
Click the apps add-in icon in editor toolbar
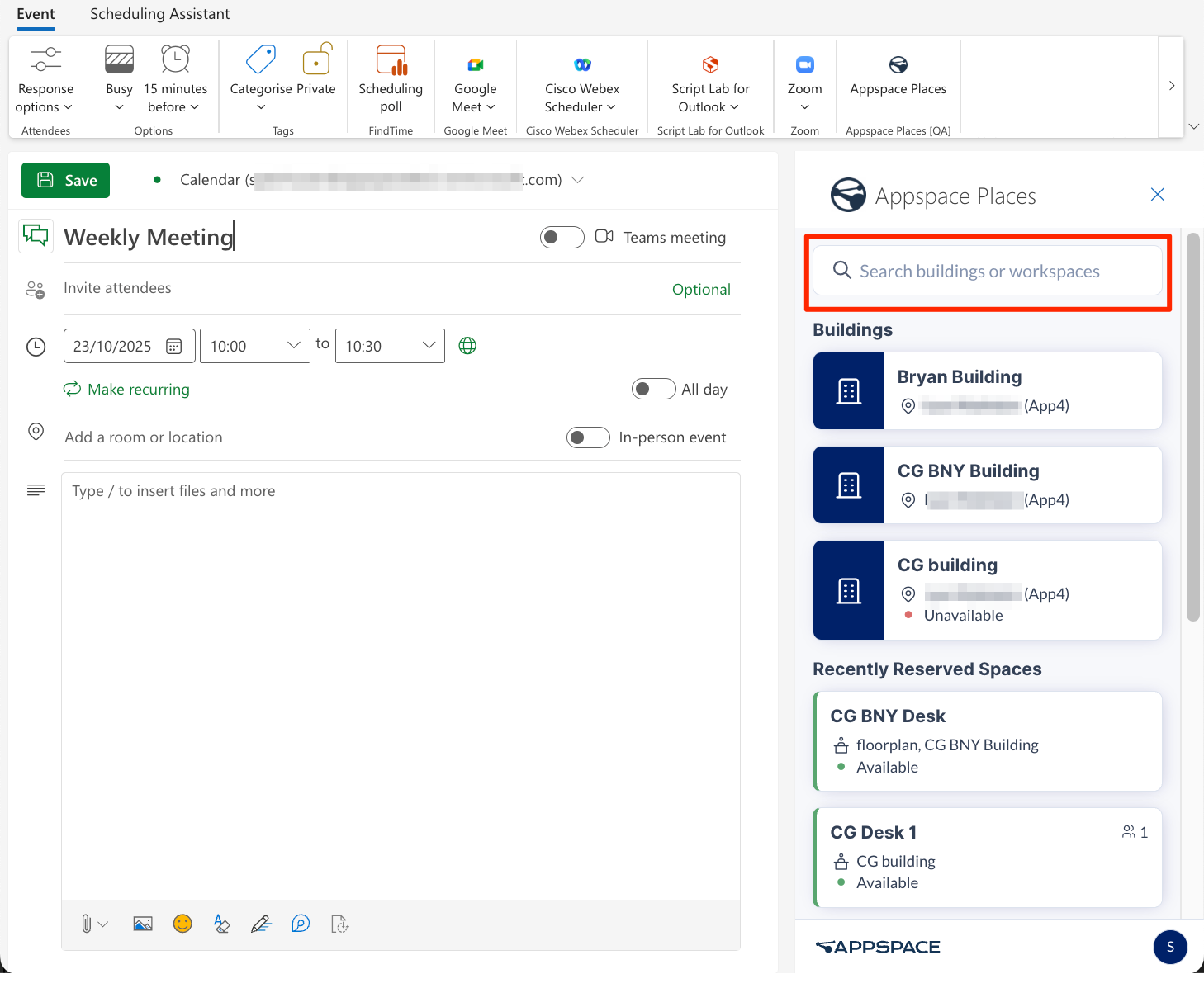[x=339, y=924]
